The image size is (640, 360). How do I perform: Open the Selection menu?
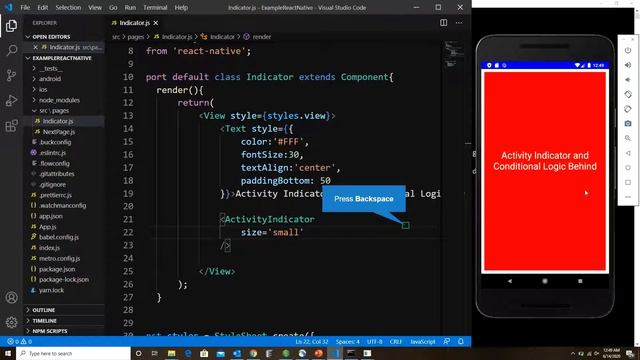click(x=68, y=7)
